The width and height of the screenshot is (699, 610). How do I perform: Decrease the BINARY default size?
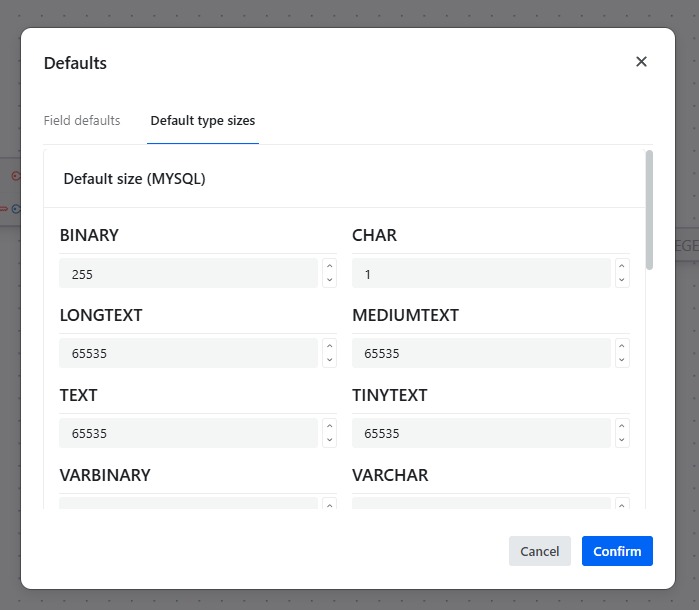pos(329,280)
